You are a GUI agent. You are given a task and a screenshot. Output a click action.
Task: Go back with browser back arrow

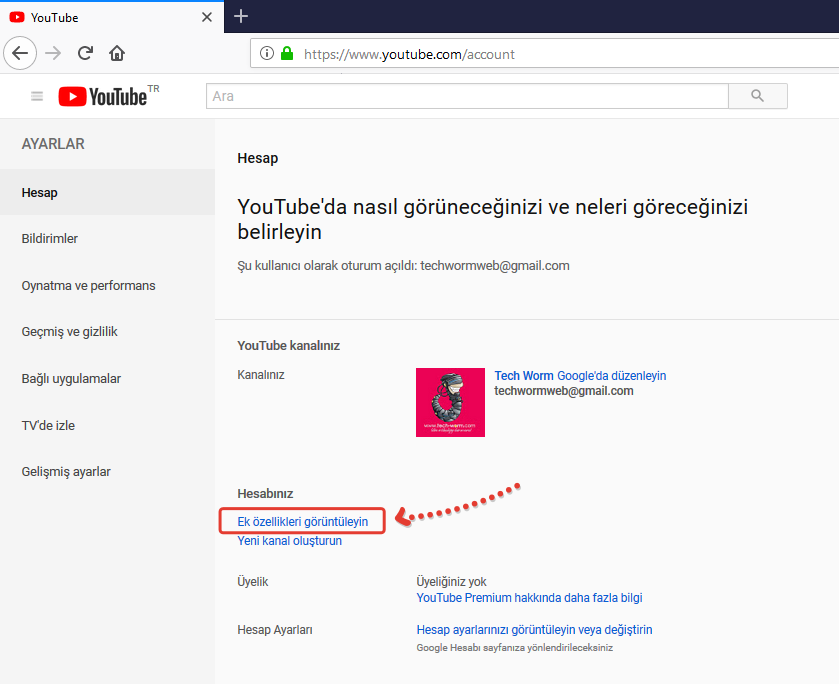point(21,53)
